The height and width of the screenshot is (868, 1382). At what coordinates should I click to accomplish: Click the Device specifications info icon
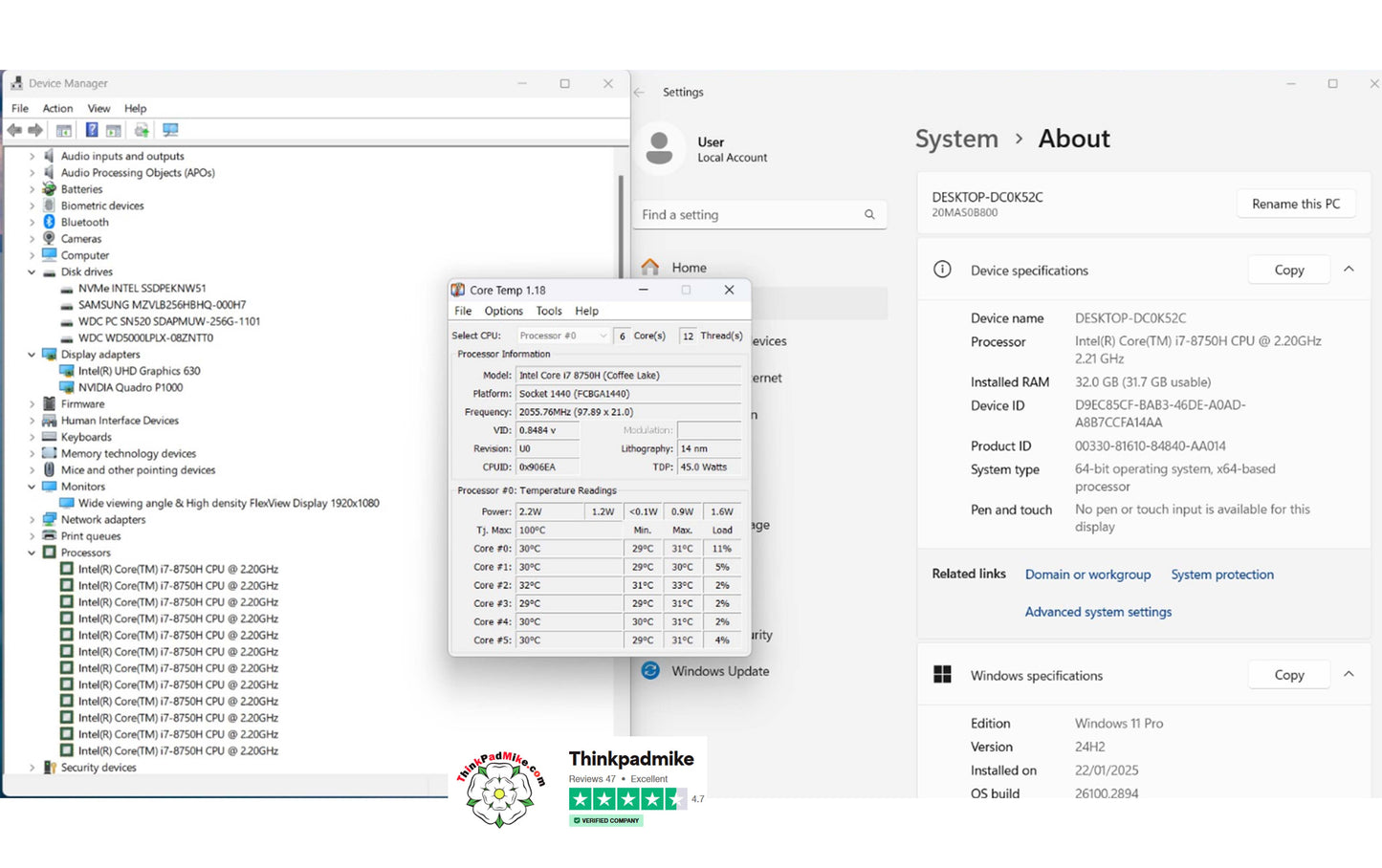coord(942,270)
